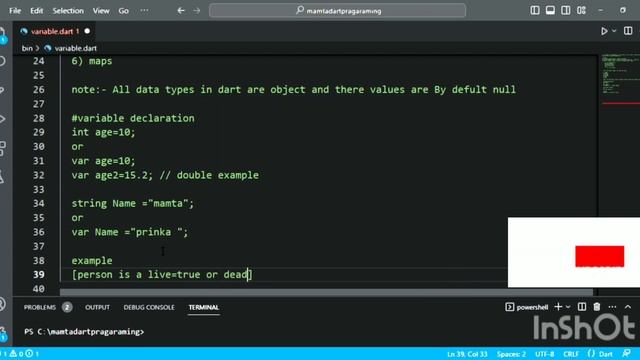Screen dimensions: 640x360
Task: Switch to the TERMINAL panel tab
Action: pyautogui.click(x=204, y=307)
